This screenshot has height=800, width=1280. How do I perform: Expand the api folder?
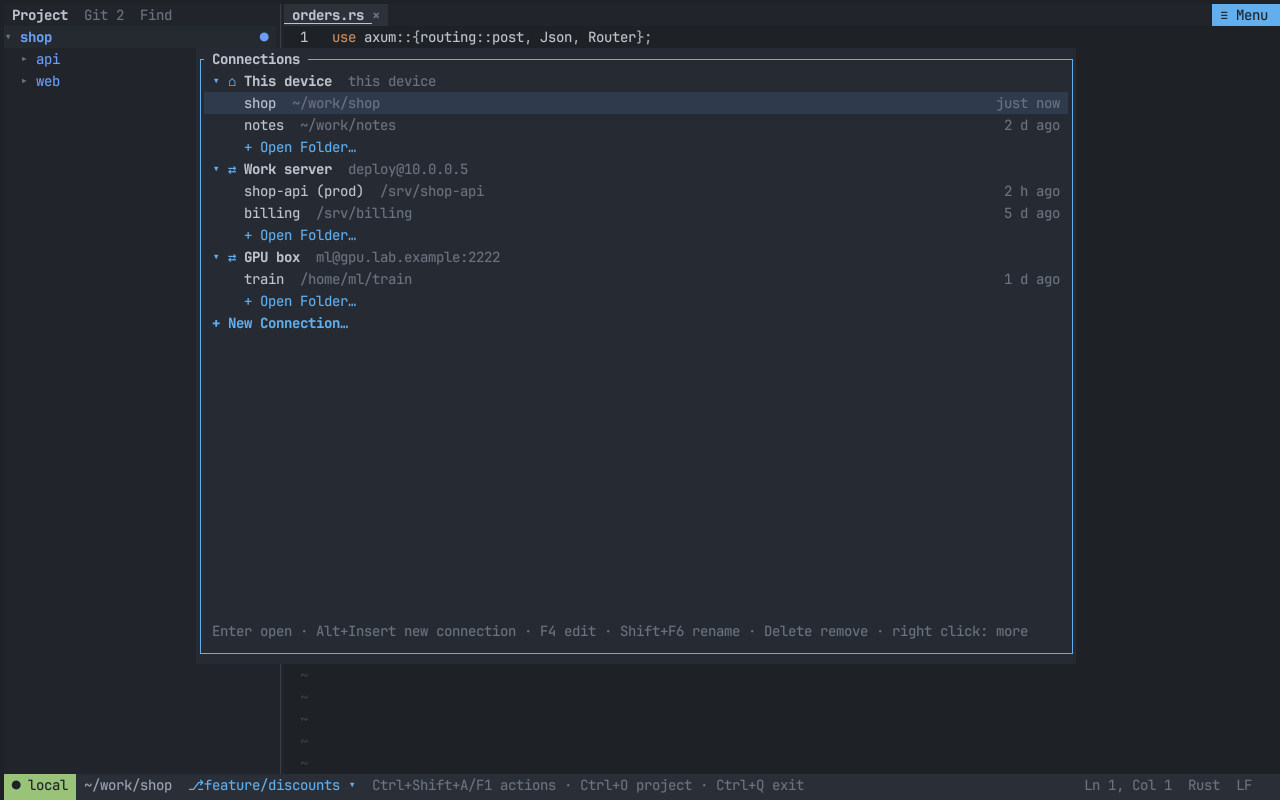pos(24,59)
